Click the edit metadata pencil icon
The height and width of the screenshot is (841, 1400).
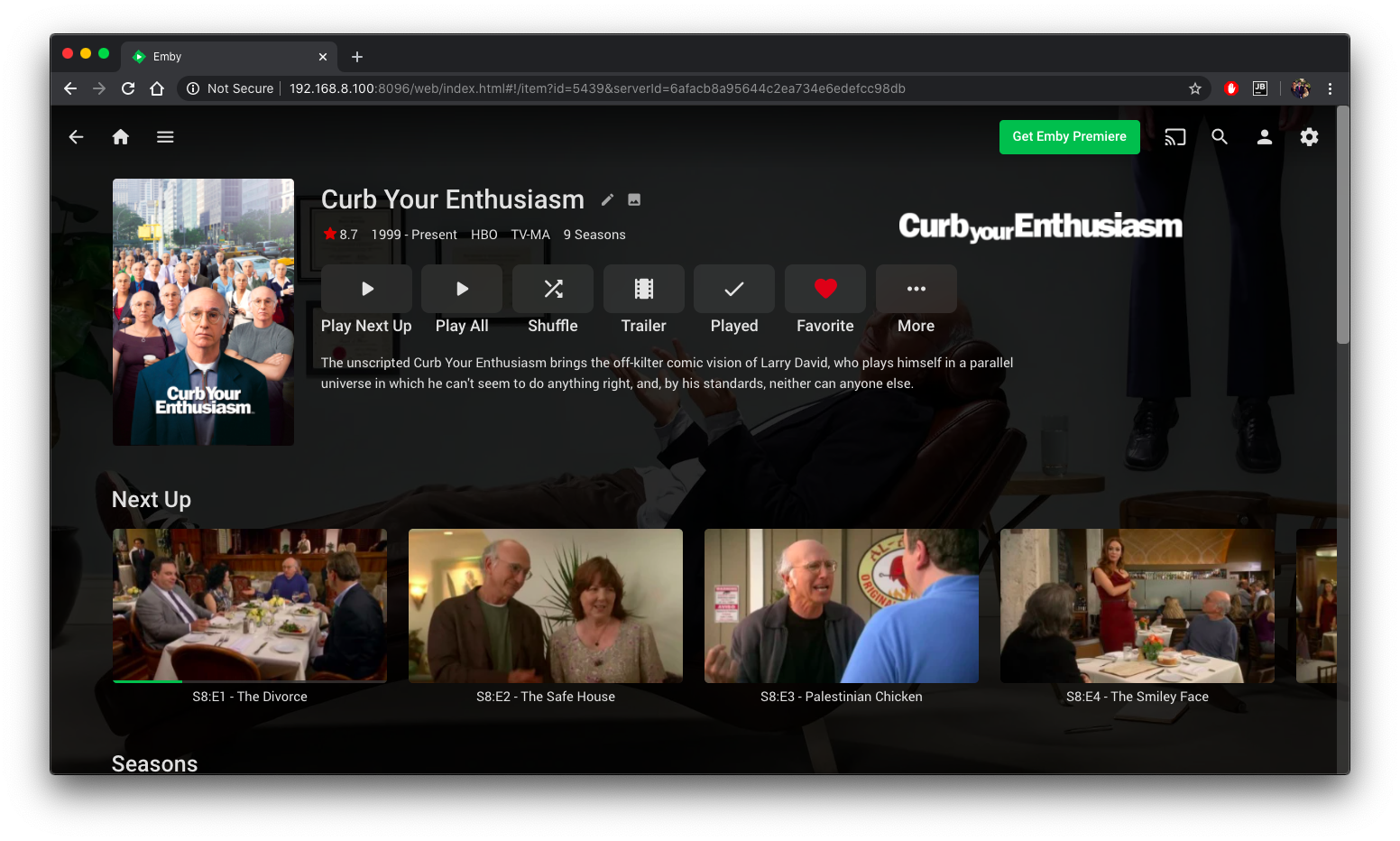coord(608,200)
